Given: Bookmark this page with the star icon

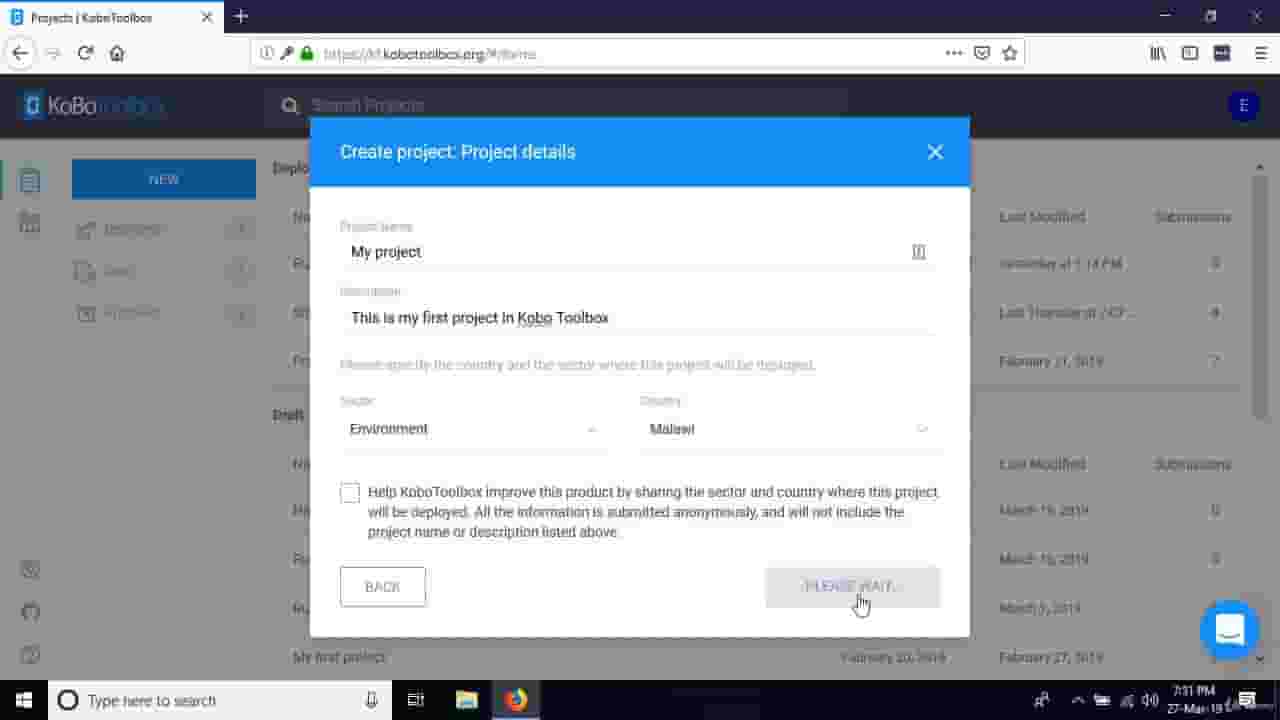Looking at the screenshot, I should click(x=1010, y=53).
